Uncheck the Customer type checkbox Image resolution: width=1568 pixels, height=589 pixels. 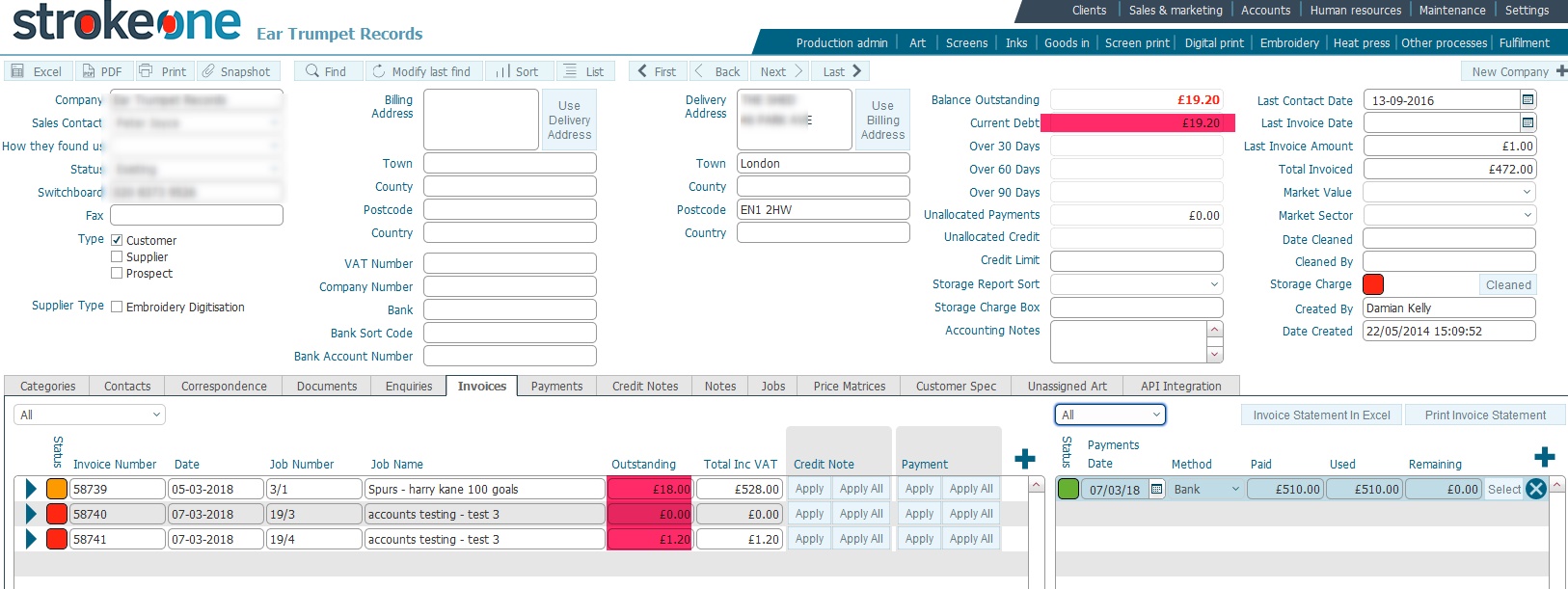117,240
